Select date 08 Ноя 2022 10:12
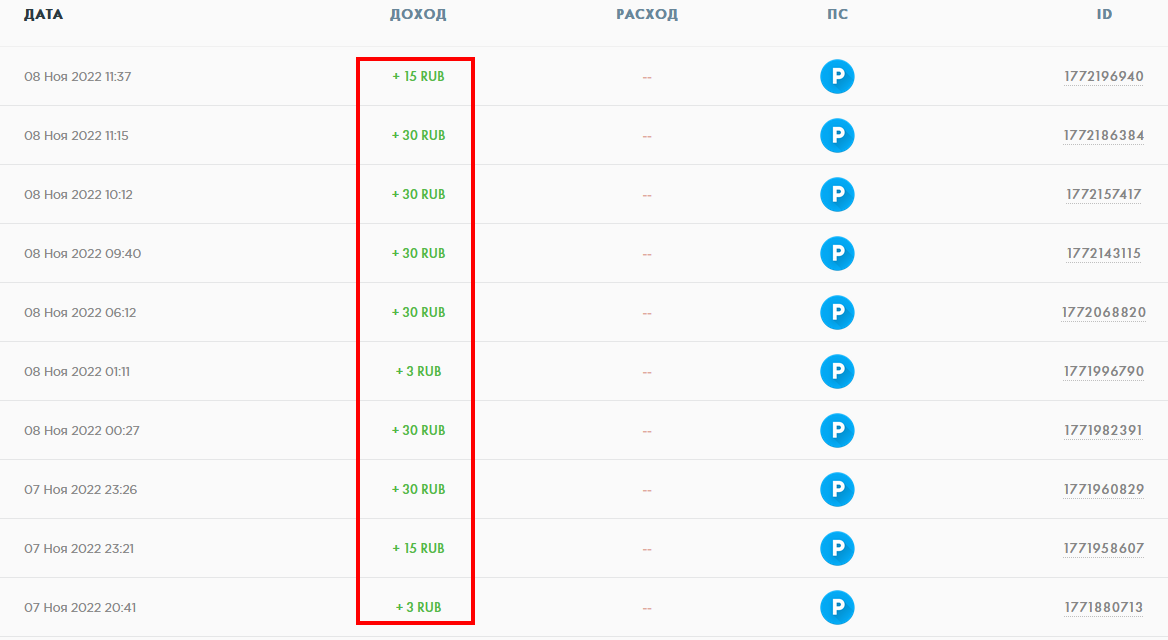The image size is (1168, 640). tap(78, 194)
